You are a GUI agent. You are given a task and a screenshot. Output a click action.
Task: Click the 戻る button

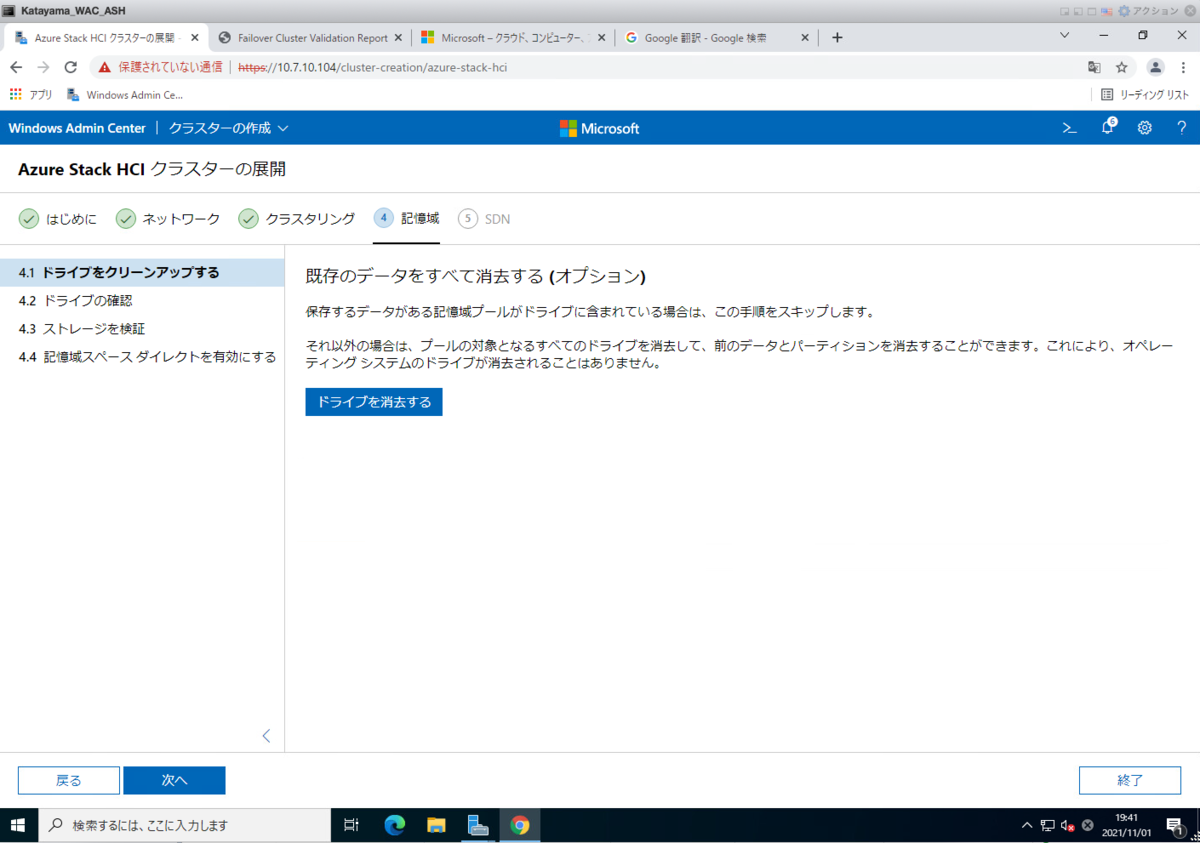69,780
